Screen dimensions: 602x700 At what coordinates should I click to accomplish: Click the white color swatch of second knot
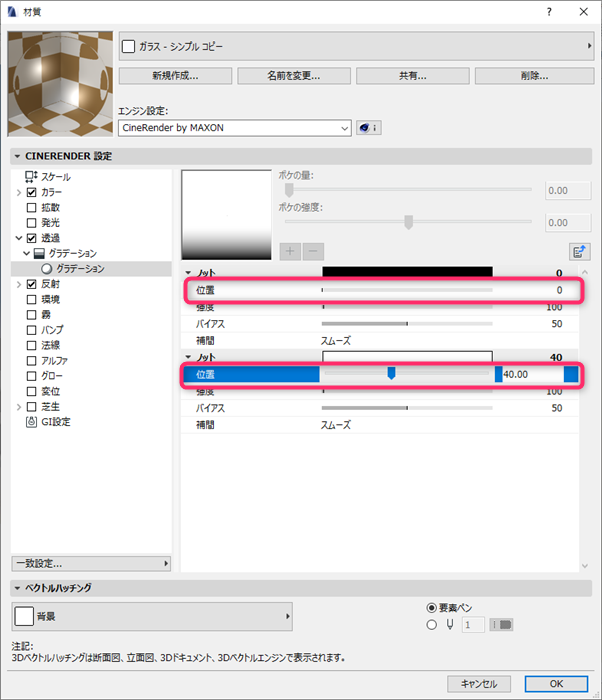pyautogui.click(x=407, y=357)
